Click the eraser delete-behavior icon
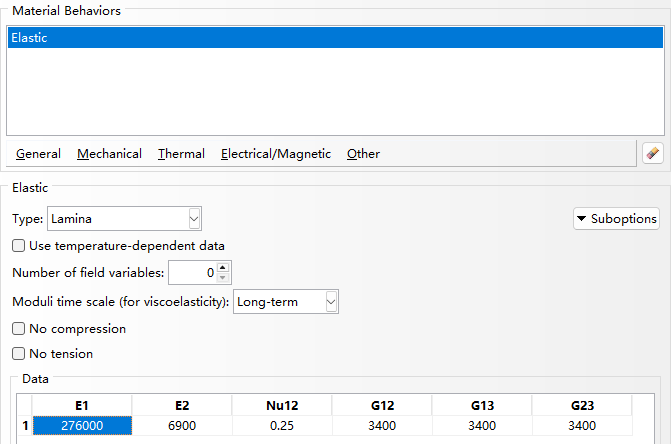671x444 pixels. [653, 153]
